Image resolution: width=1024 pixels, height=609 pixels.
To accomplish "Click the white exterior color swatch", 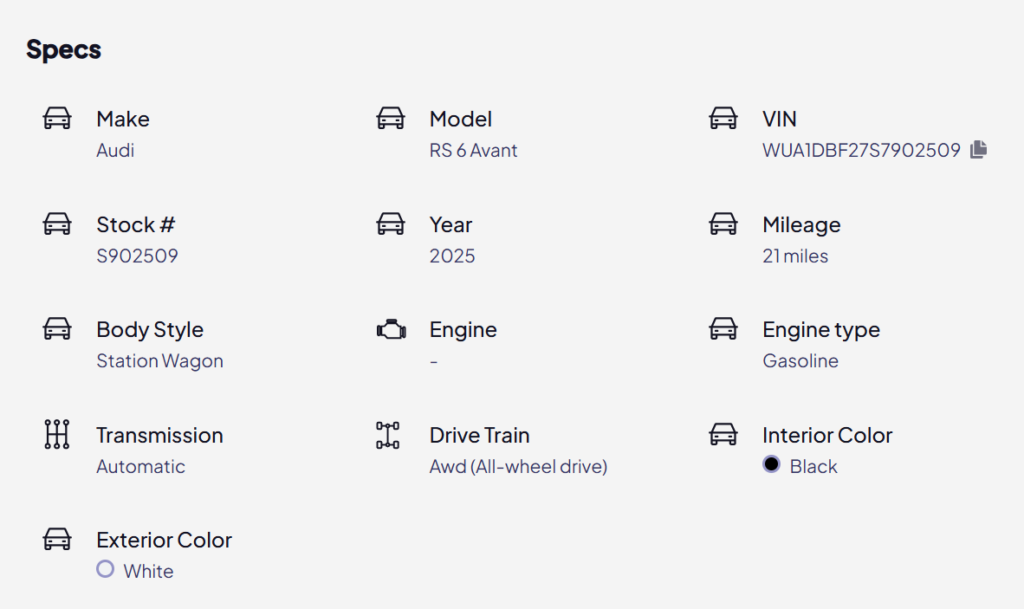I will pyautogui.click(x=105, y=569).
